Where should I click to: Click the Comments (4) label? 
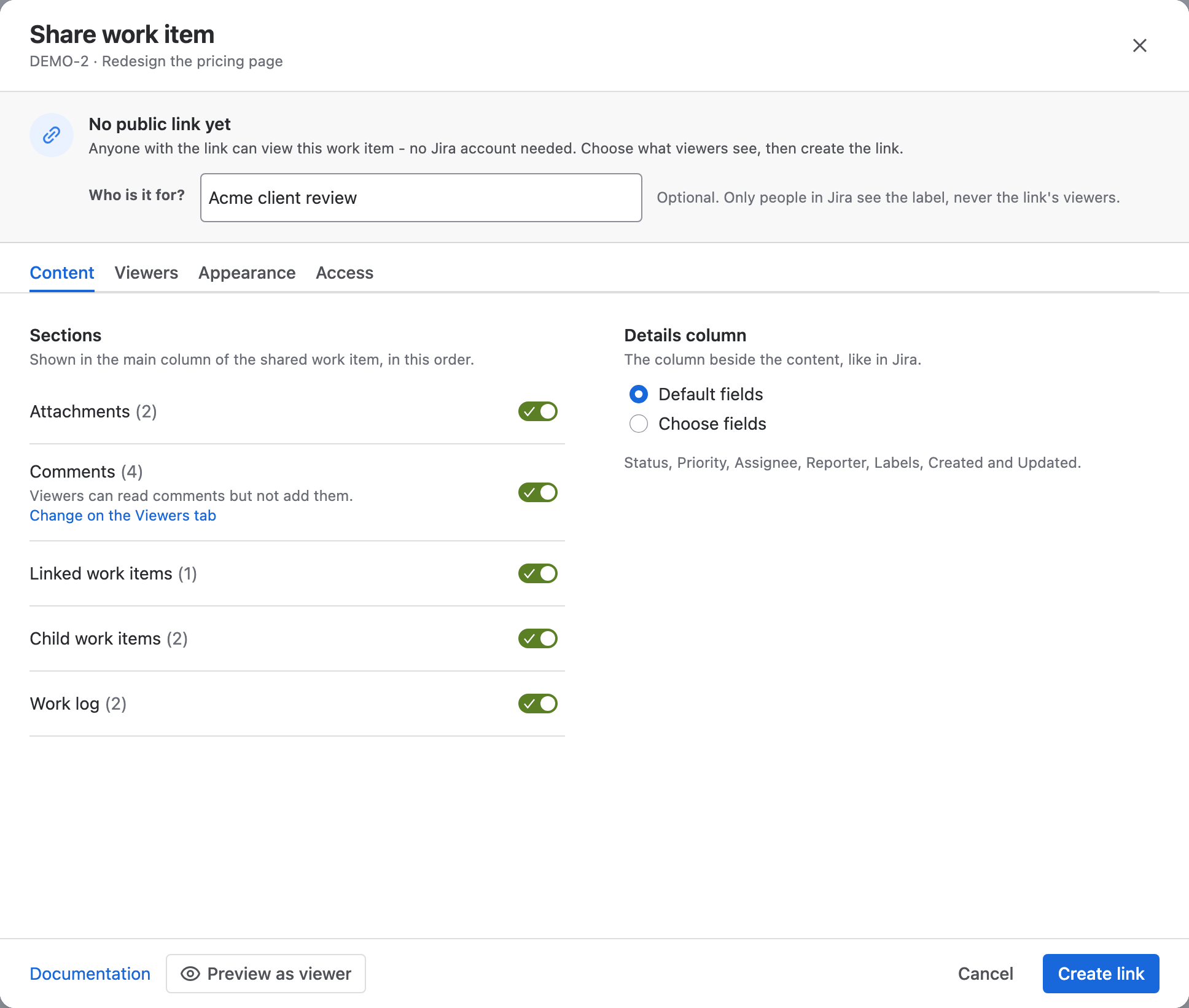point(87,471)
